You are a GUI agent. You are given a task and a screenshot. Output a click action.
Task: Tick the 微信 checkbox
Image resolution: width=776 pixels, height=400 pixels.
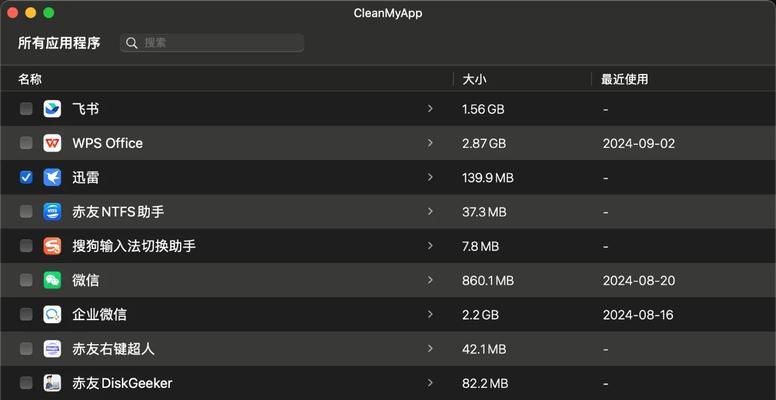click(x=26, y=280)
